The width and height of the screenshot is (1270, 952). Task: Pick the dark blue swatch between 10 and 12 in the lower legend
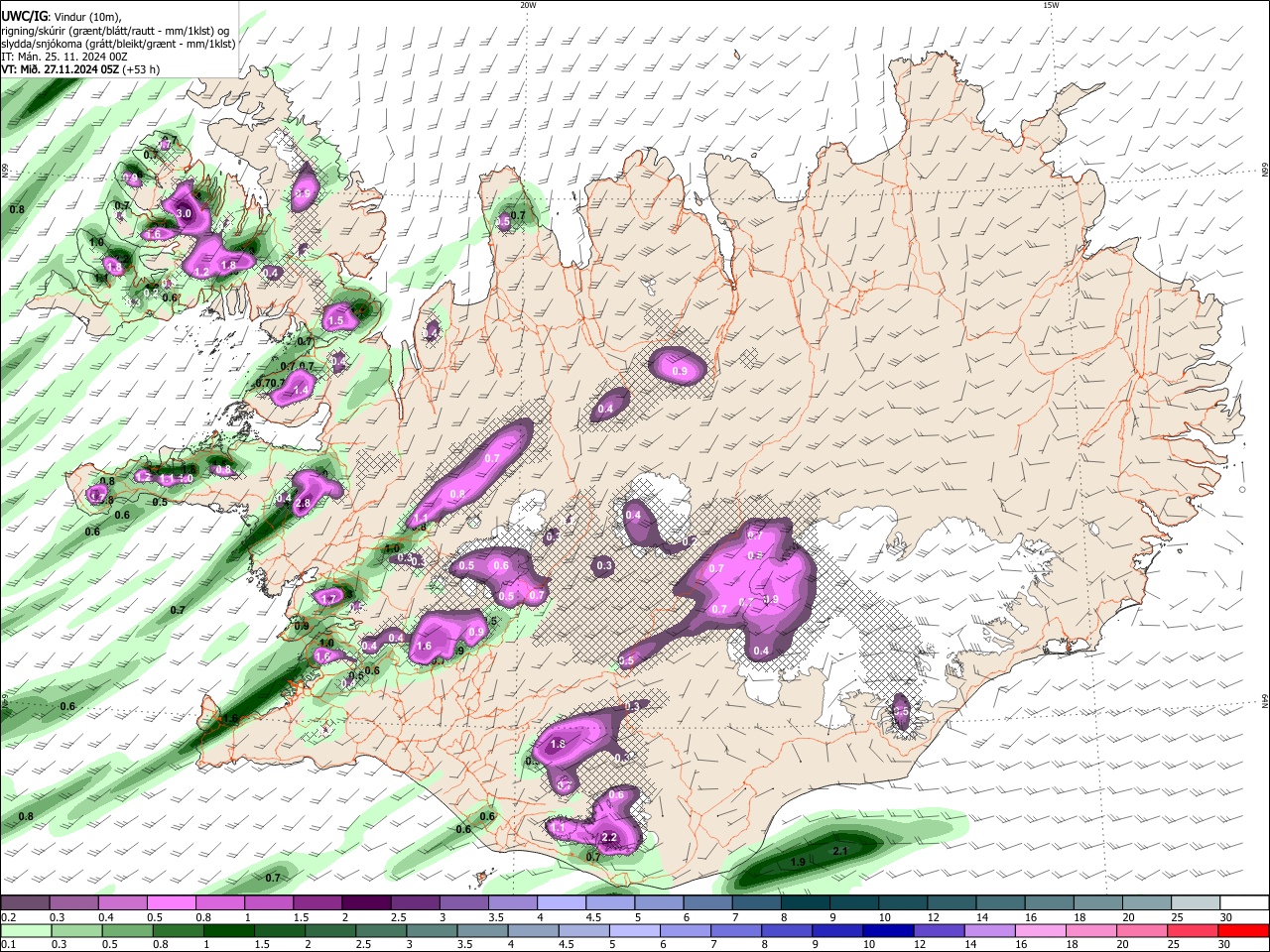887,930
